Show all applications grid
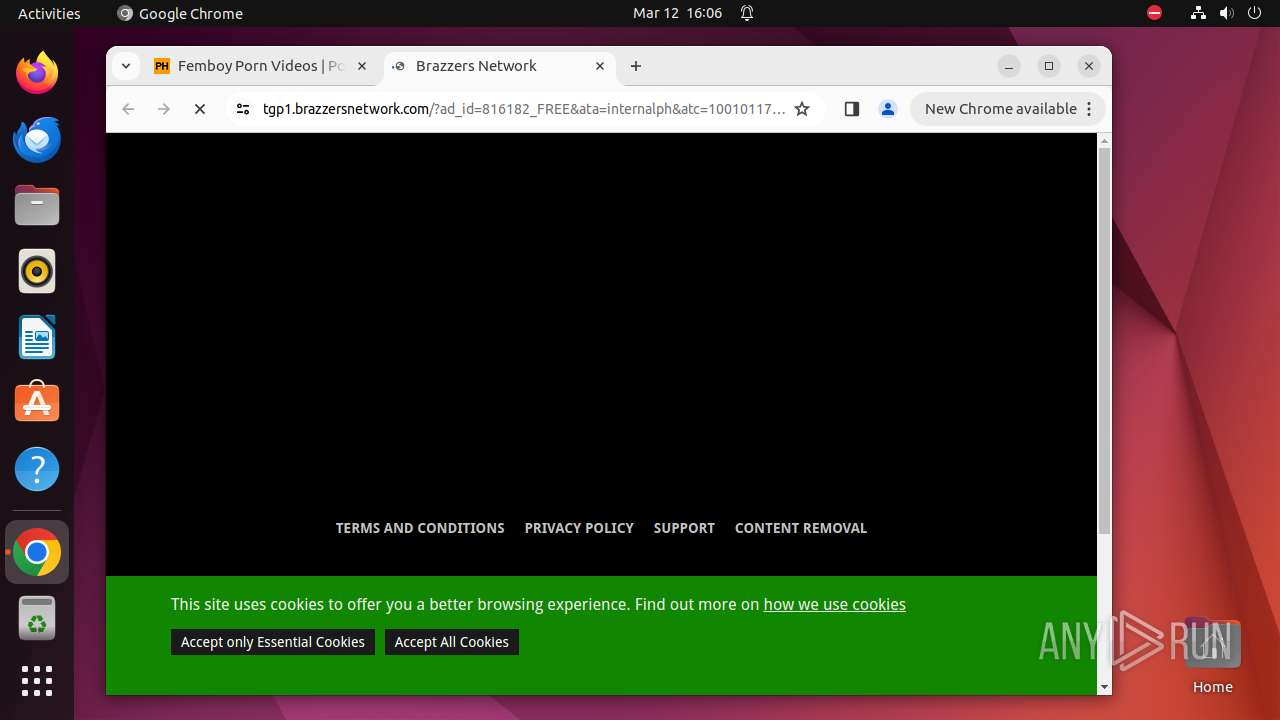 tap(37, 681)
